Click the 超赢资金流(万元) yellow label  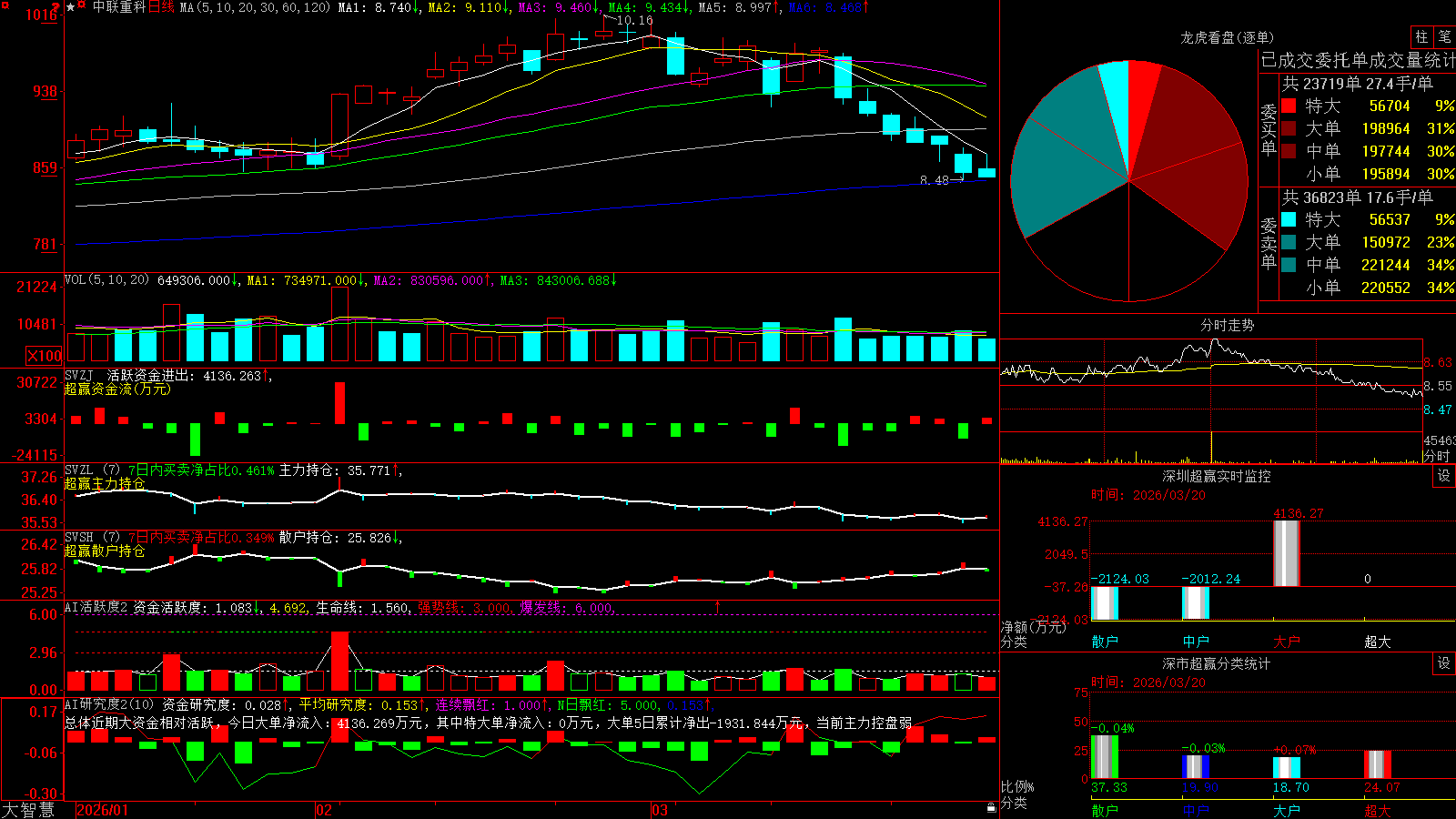pos(117,389)
